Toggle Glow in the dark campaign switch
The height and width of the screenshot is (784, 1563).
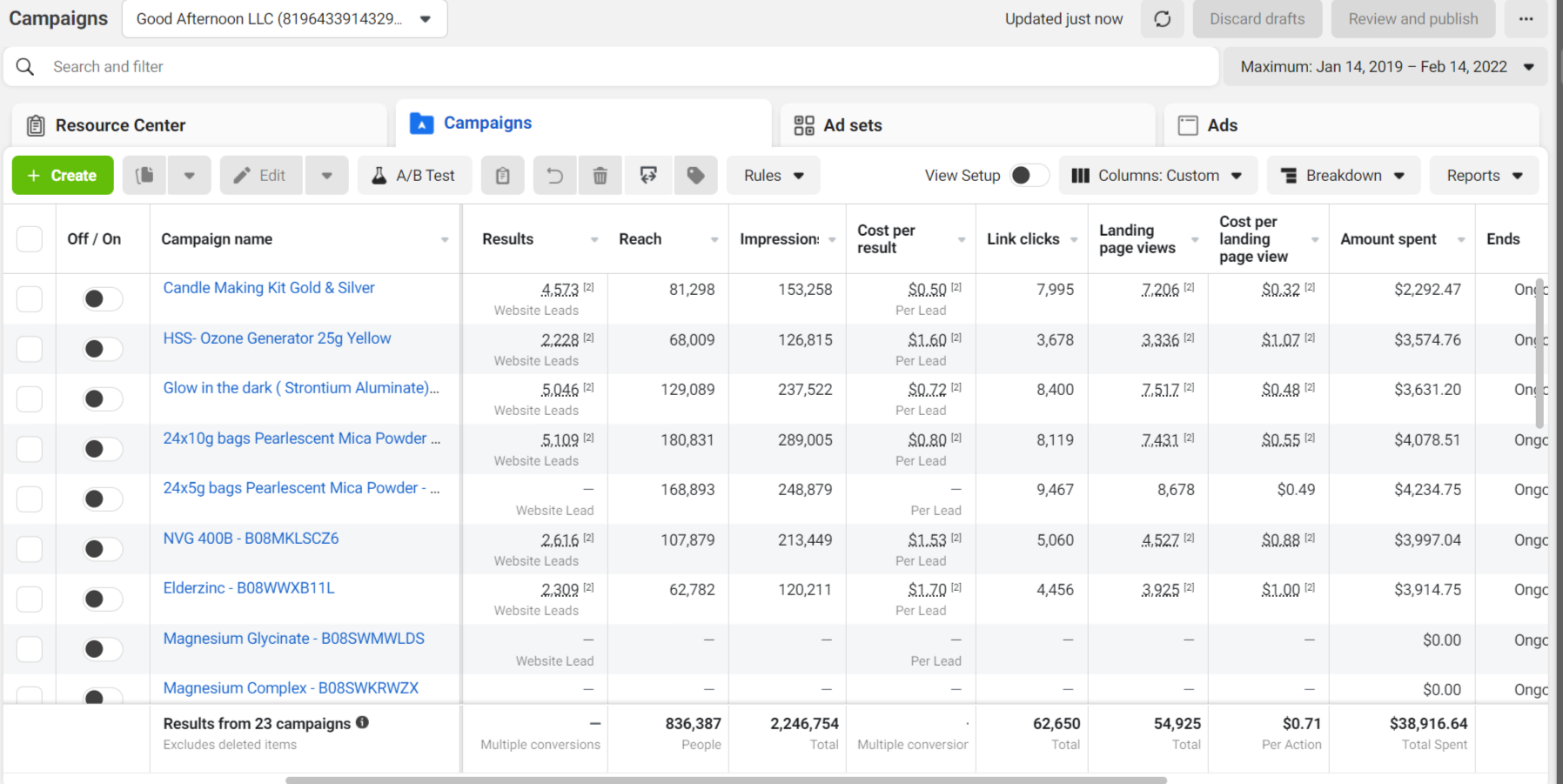point(102,399)
